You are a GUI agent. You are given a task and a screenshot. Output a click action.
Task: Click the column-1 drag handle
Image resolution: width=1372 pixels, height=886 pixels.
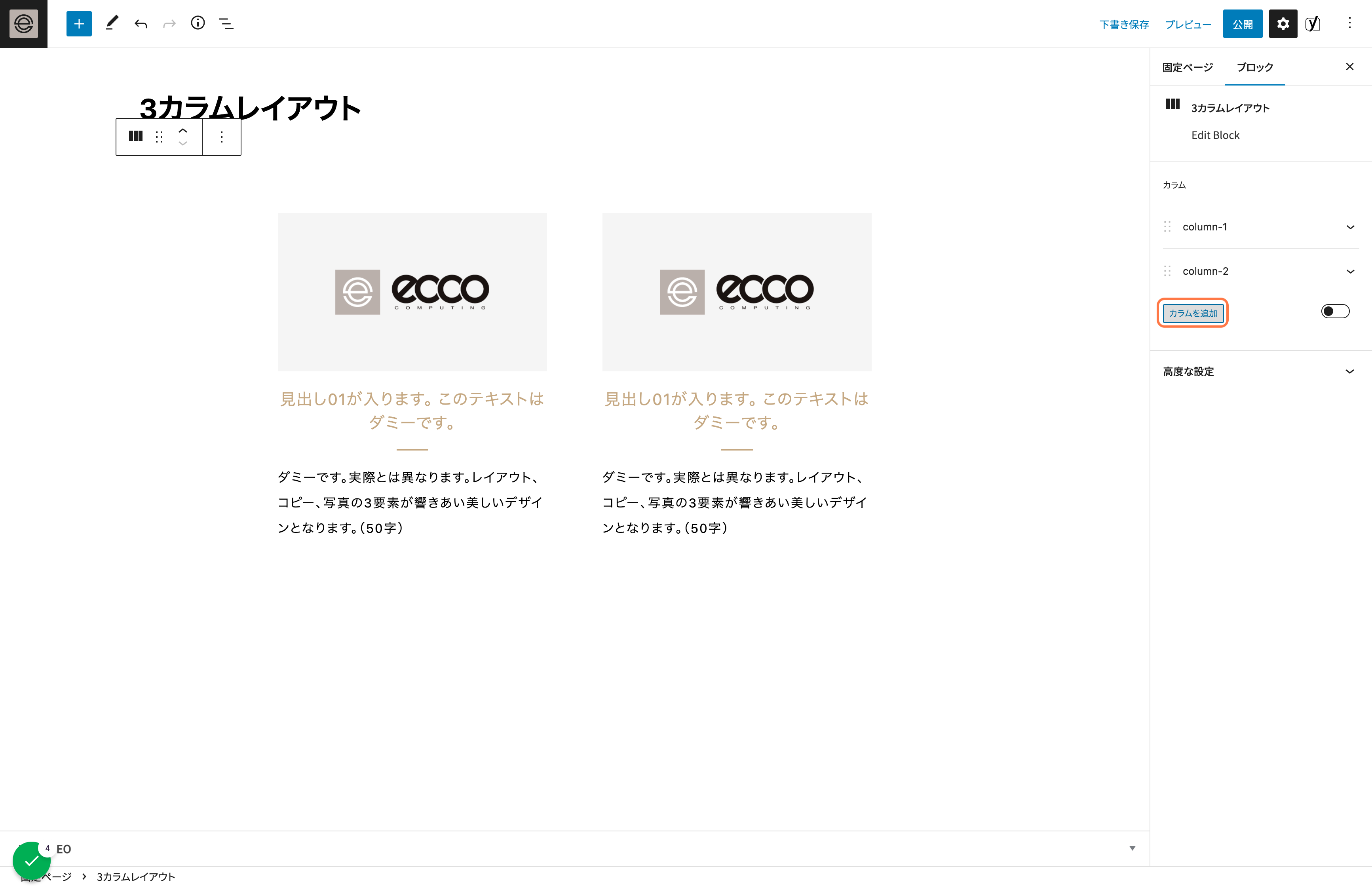click(1167, 227)
